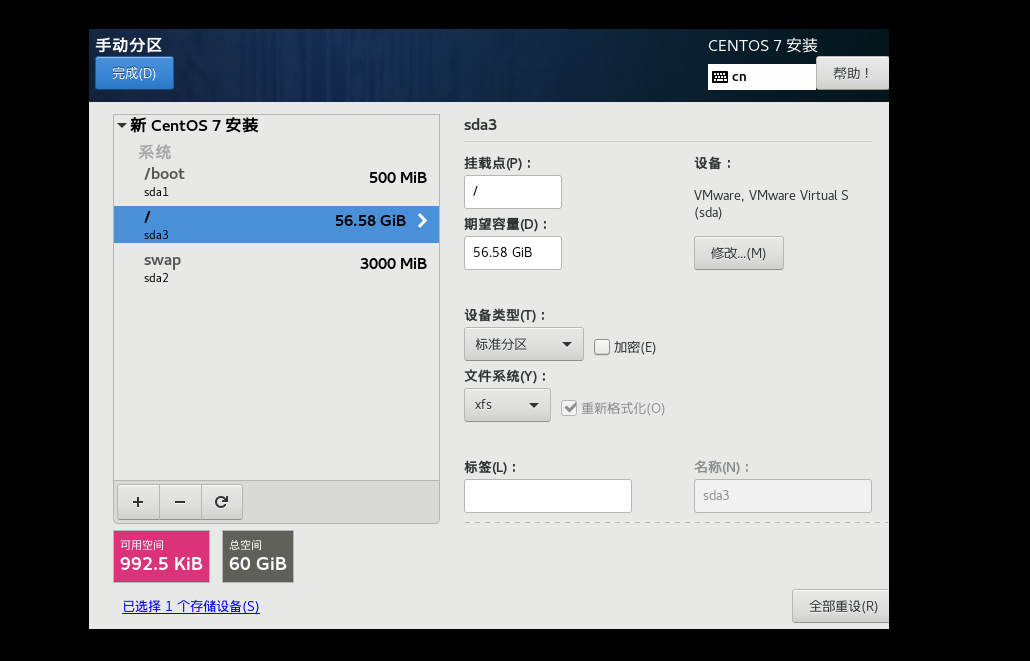Click the 修改...(M) modify device button
This screenshot has height=661, width=1030.
click(x=738, y=253)
